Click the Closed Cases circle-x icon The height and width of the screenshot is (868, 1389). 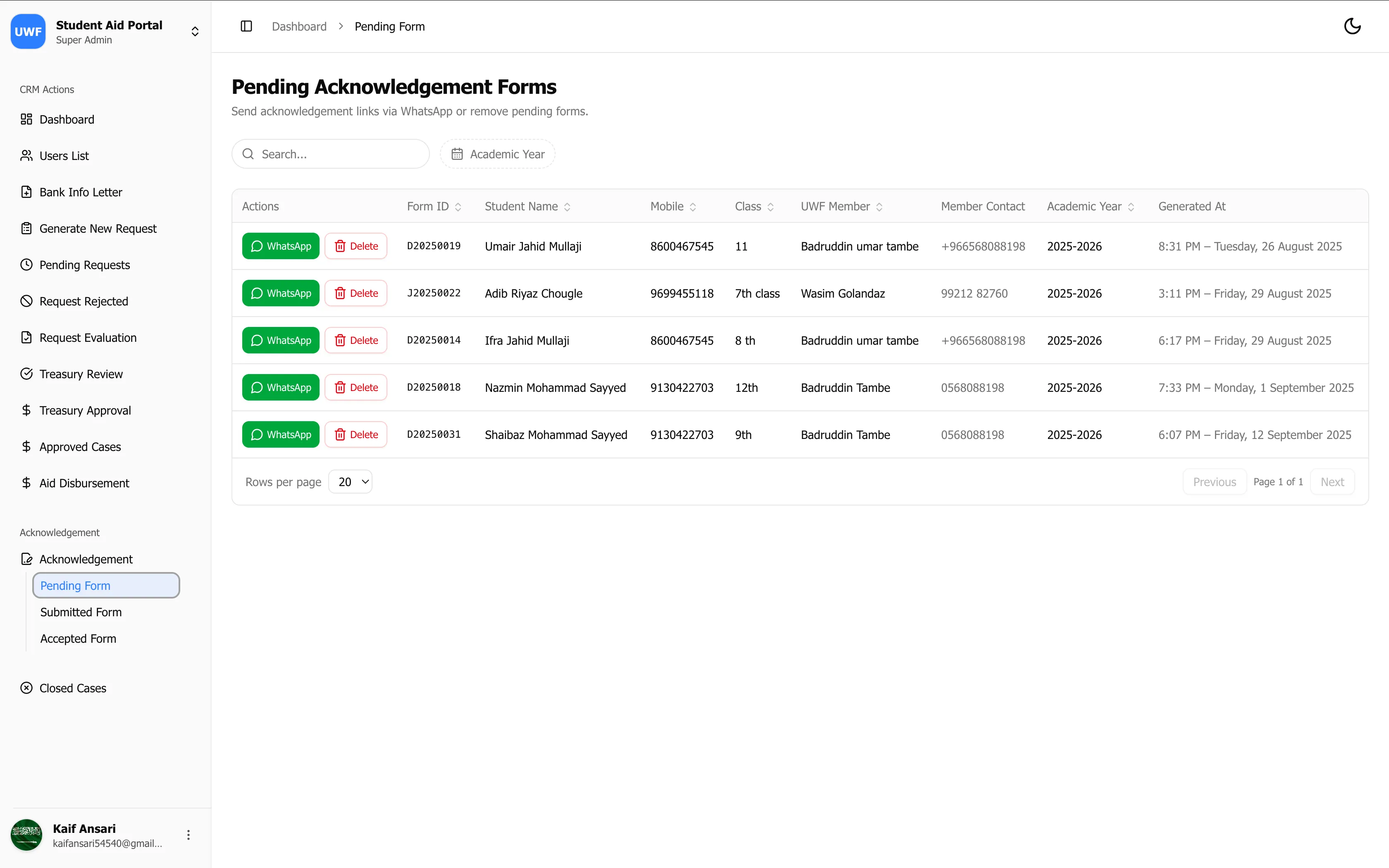26,688
